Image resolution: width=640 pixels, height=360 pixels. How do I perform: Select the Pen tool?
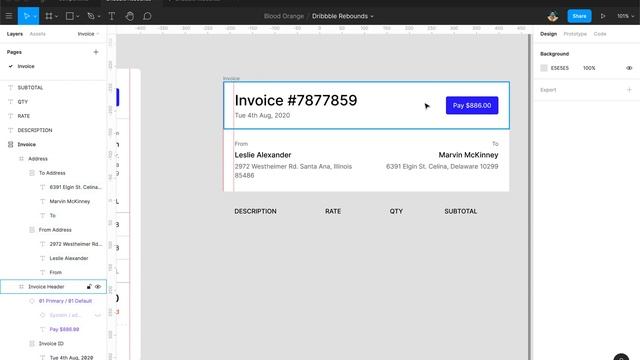click(91, 16)
